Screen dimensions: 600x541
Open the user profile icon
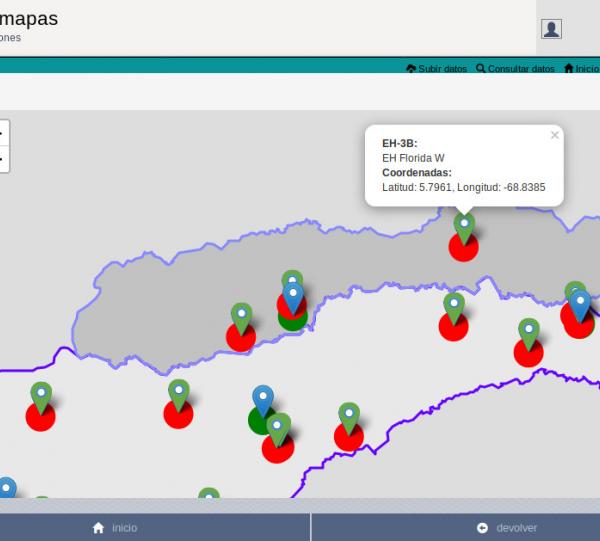(551, 29)
